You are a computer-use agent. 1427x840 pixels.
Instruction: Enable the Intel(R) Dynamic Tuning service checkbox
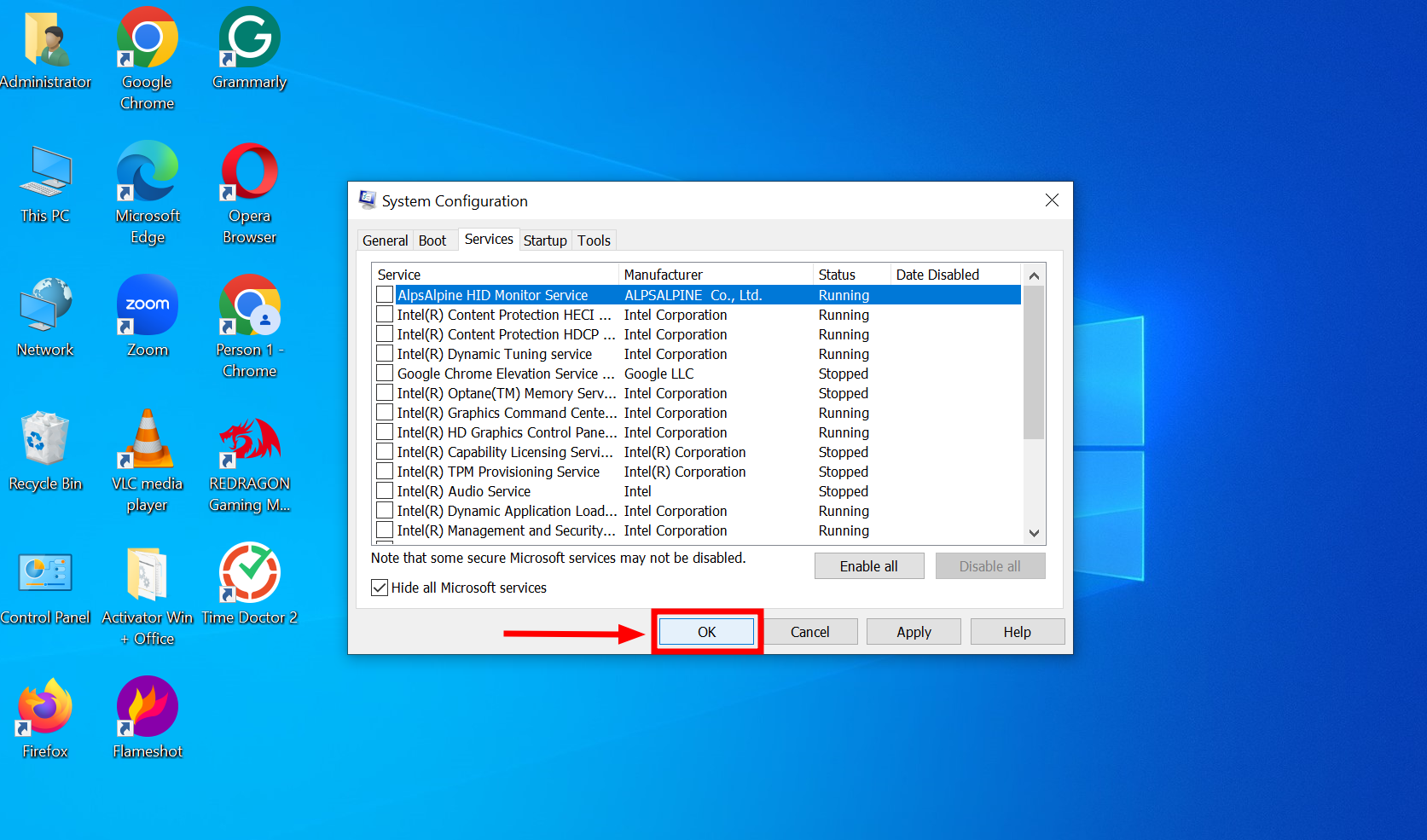385,354
